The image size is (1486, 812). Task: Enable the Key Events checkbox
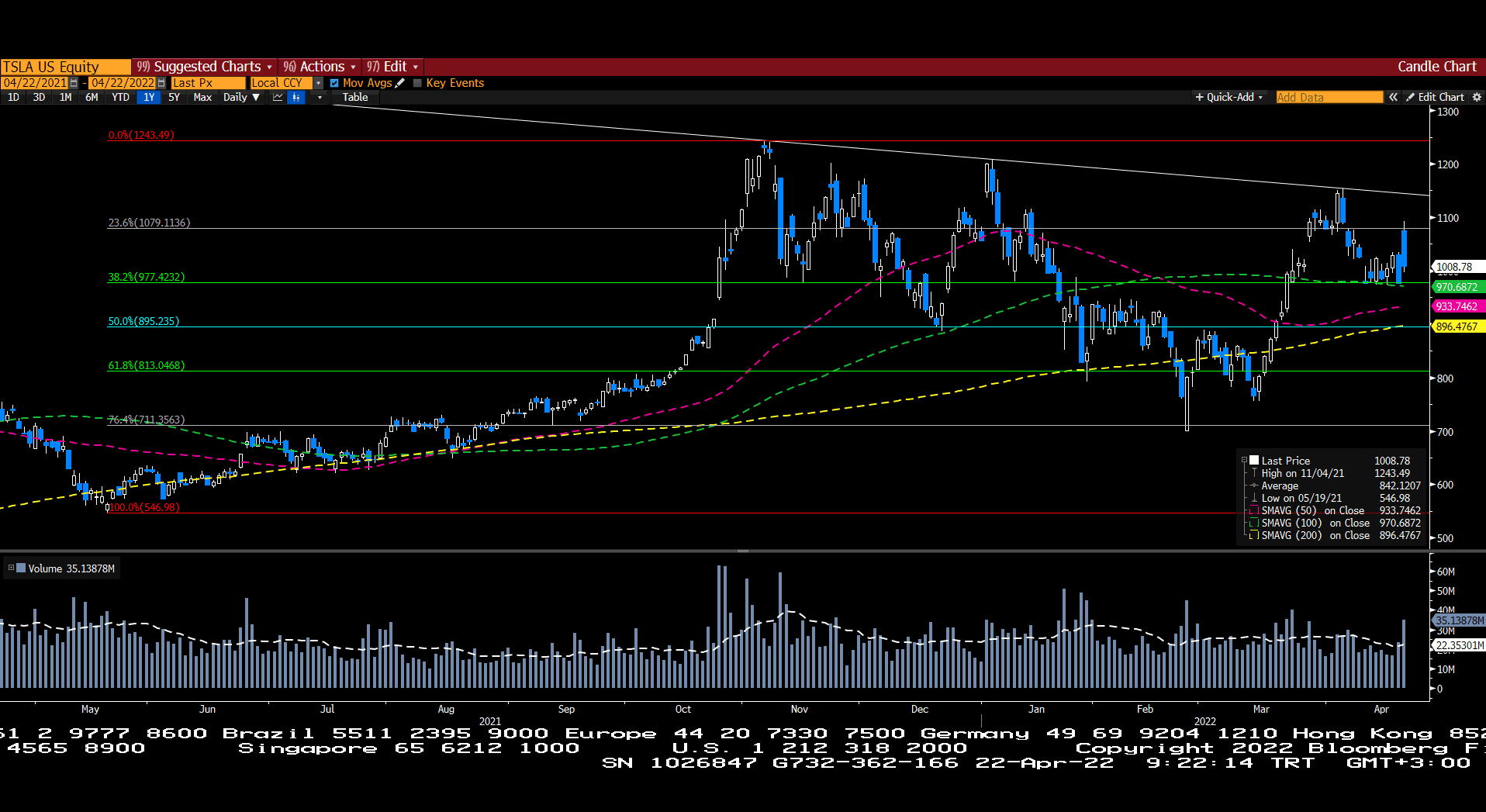point(417,83)
